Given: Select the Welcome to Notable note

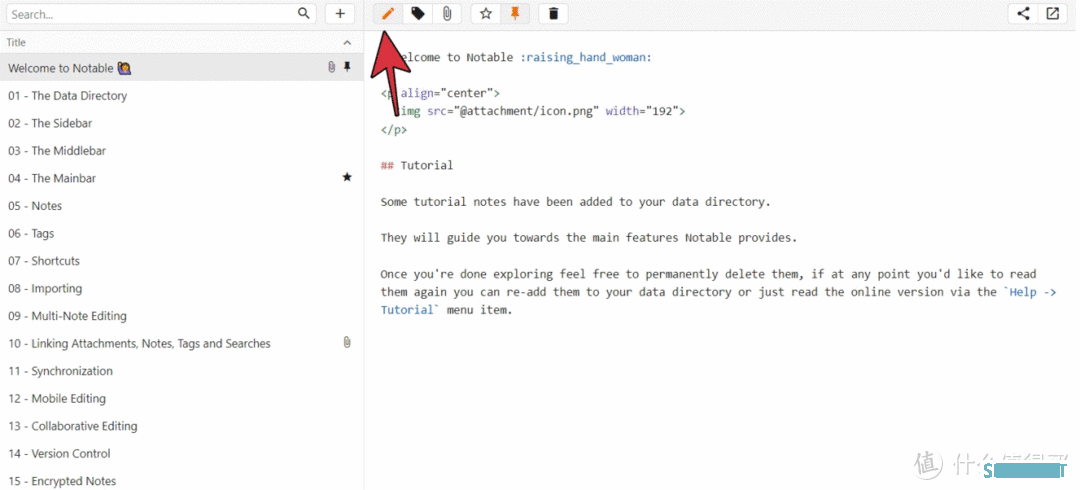Looking at the screenshot, I should [182, 68].
